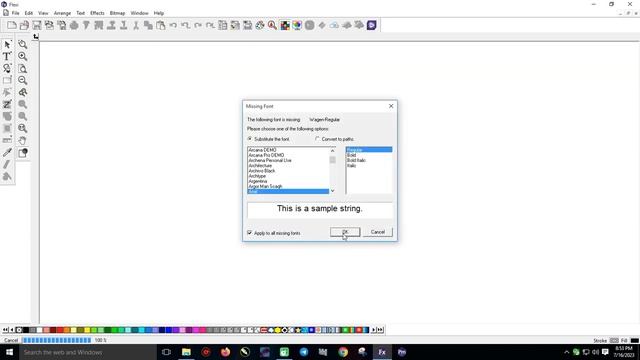
Task: Advance color palette with the right arrow
Action: point(373,330)
